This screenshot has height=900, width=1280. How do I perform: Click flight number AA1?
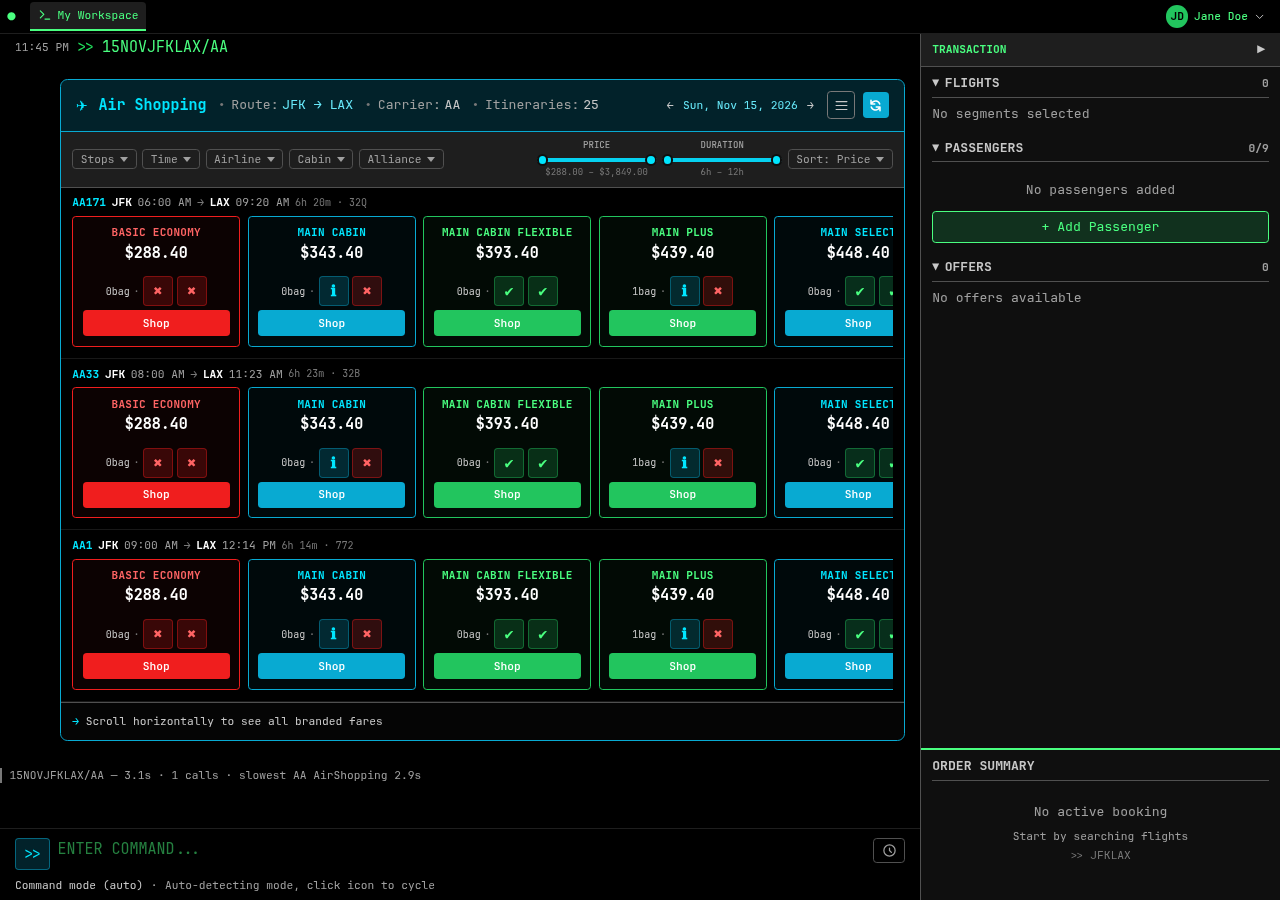point(82,545)
